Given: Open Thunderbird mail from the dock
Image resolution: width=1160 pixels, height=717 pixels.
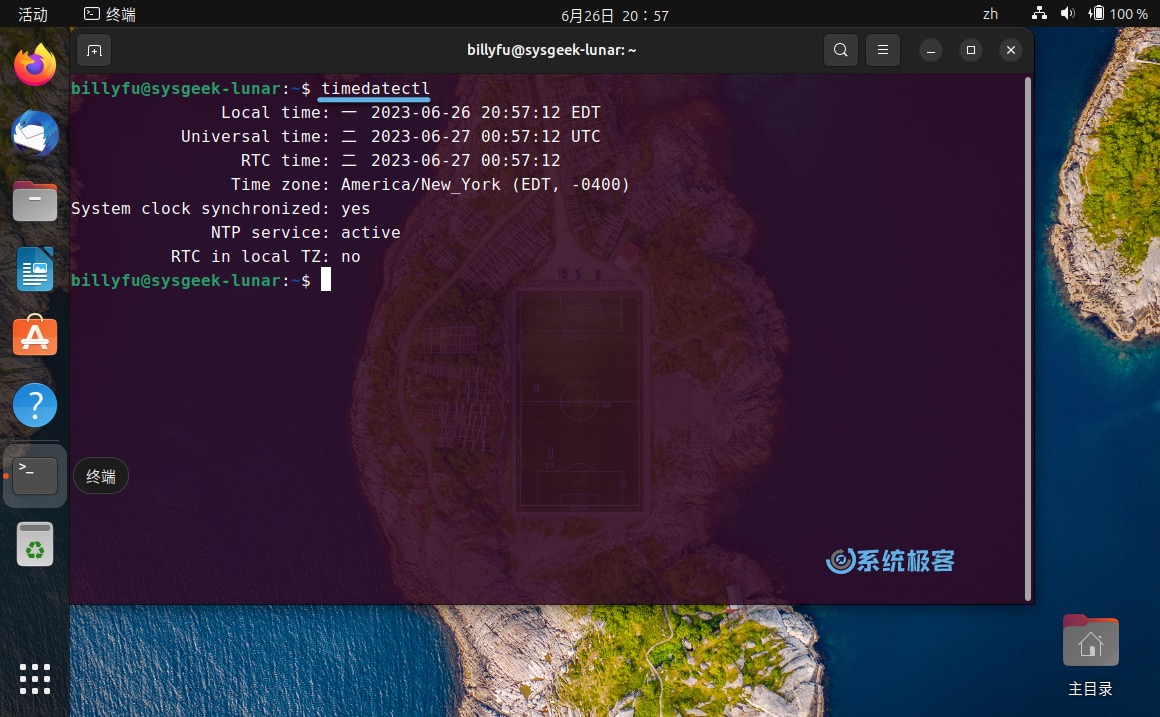Looking at the screenshot, I should click(x=35, y=133).
